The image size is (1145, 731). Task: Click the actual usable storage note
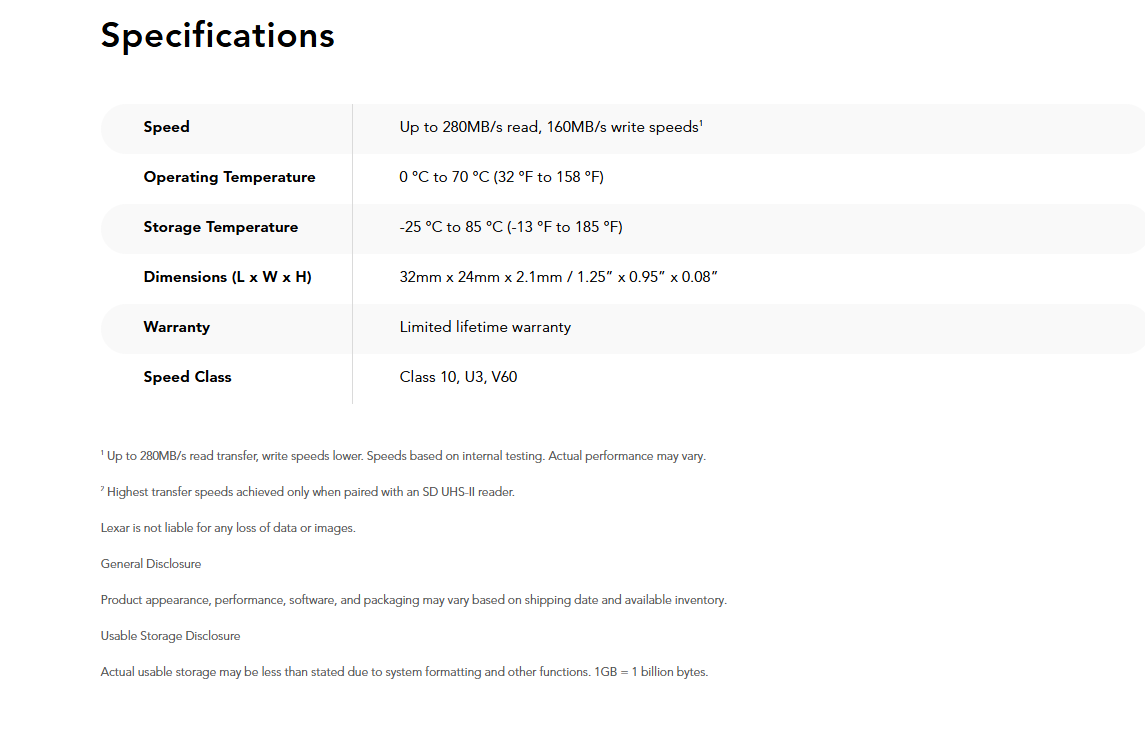coord(404,672)
